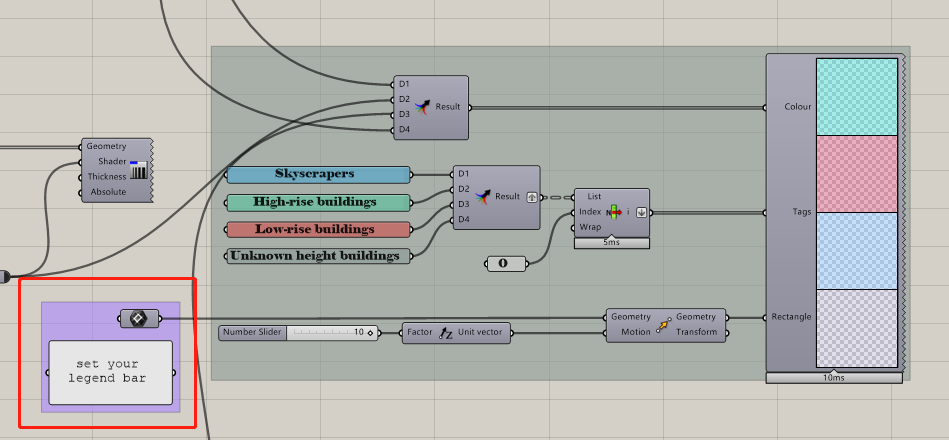Click the Wrap input on List Item
949x440 pixels.
(589, 228)
